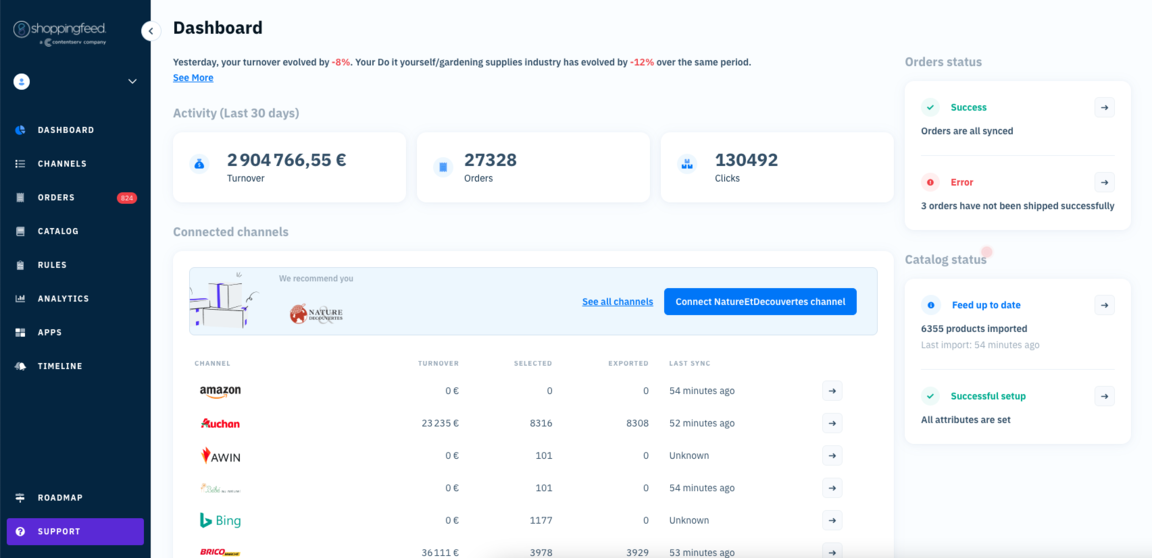Click Connect NatureEtDecouvertes channel button
Screen dimensions: 1152x558
[x=760, y=302]
